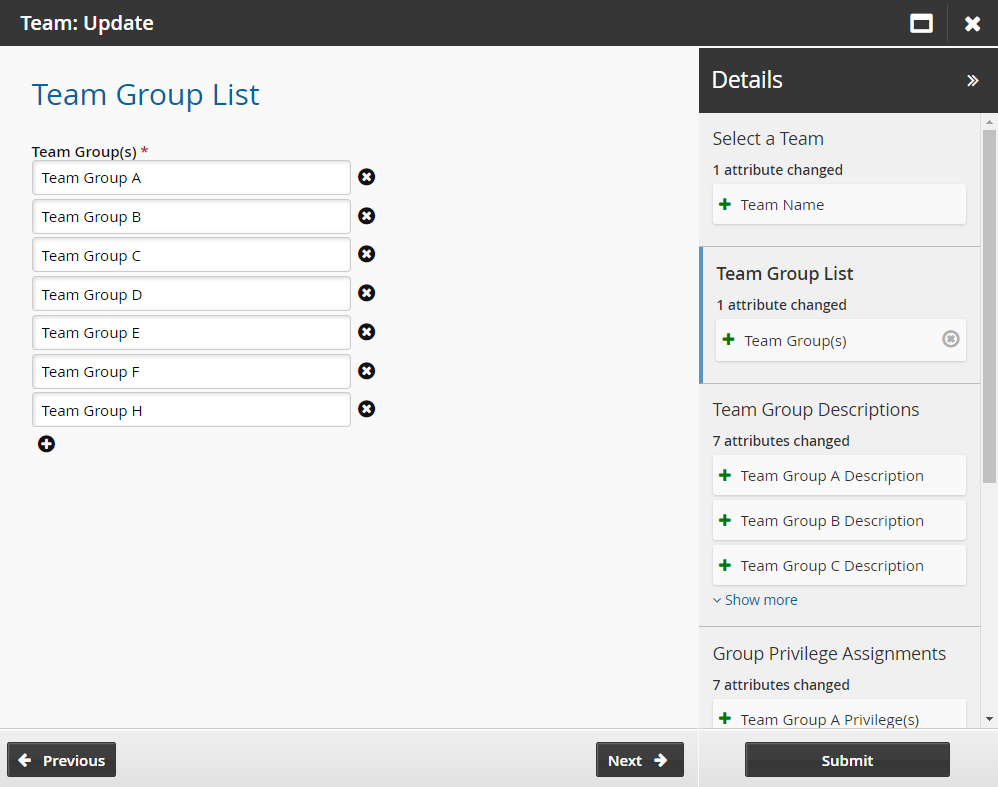Go back with the Previous button
Viewport: 998px width, 787px height.
[62, 760]
